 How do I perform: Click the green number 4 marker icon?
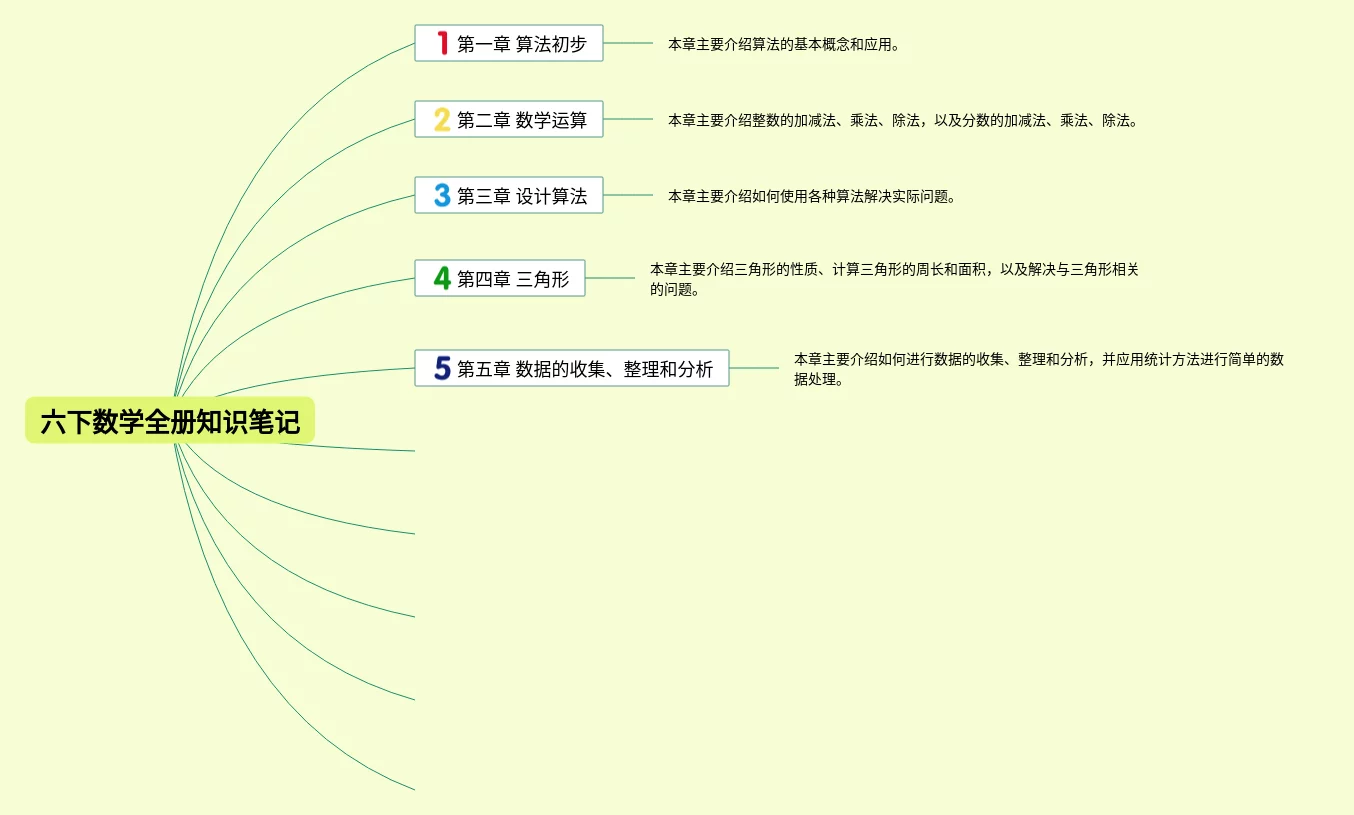click(x=442, y=278)
